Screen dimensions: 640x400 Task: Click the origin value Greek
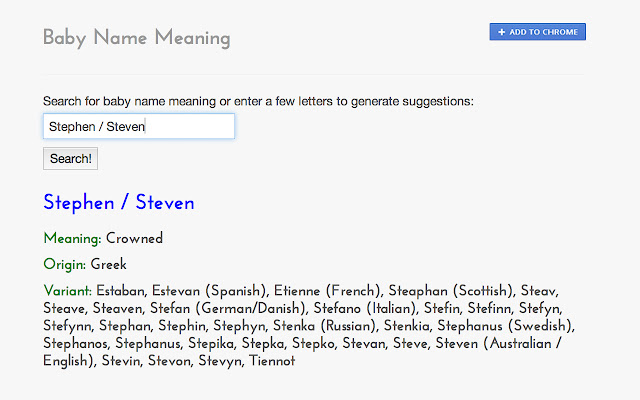click(109, 264)
